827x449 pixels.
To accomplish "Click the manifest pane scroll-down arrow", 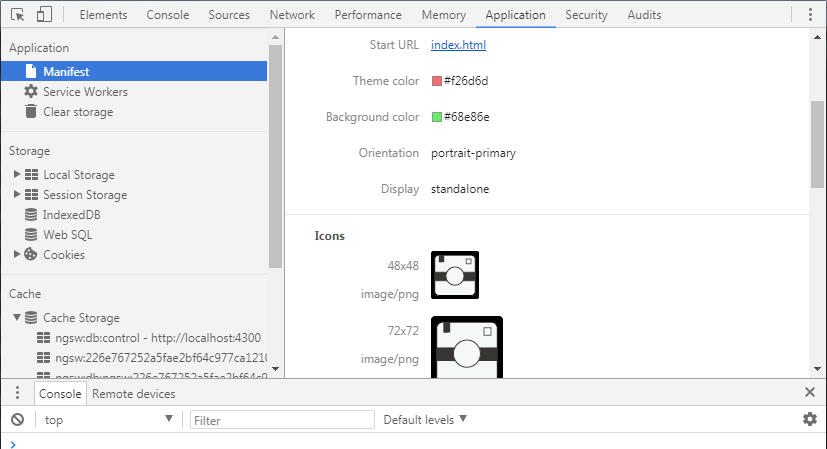I will pyautogui.click(x=817, y=369).
